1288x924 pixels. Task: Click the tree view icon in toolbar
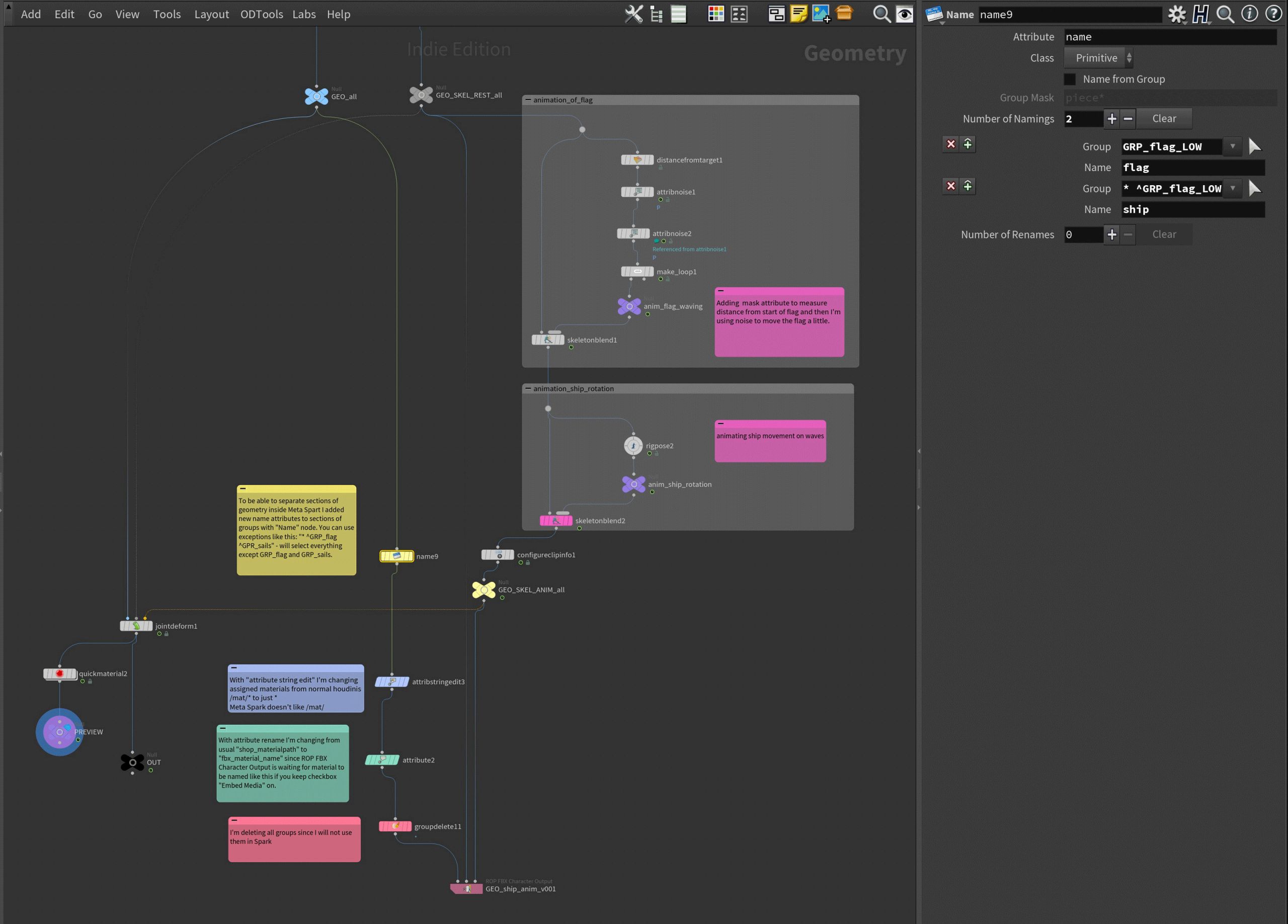click(657, 14)
